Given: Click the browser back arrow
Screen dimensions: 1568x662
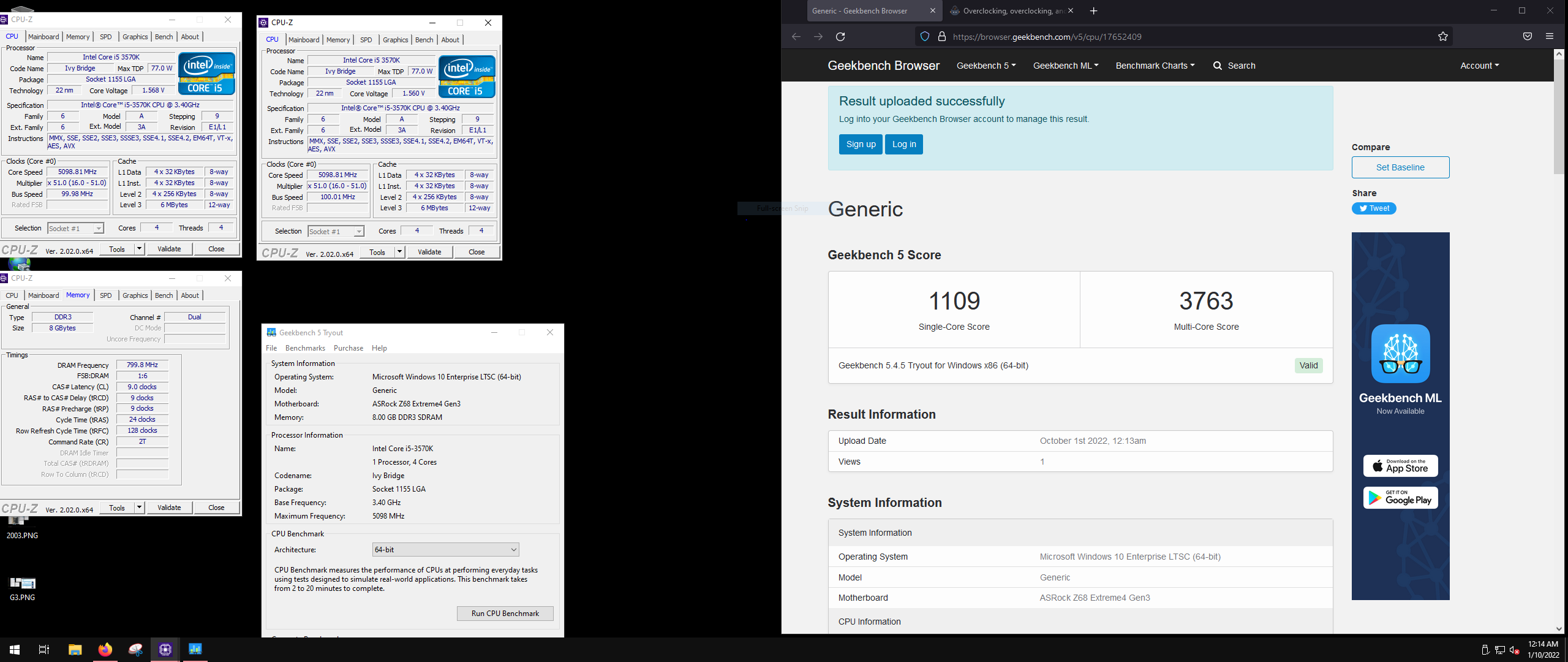Looking at the screenshot, I should [796, 37].
